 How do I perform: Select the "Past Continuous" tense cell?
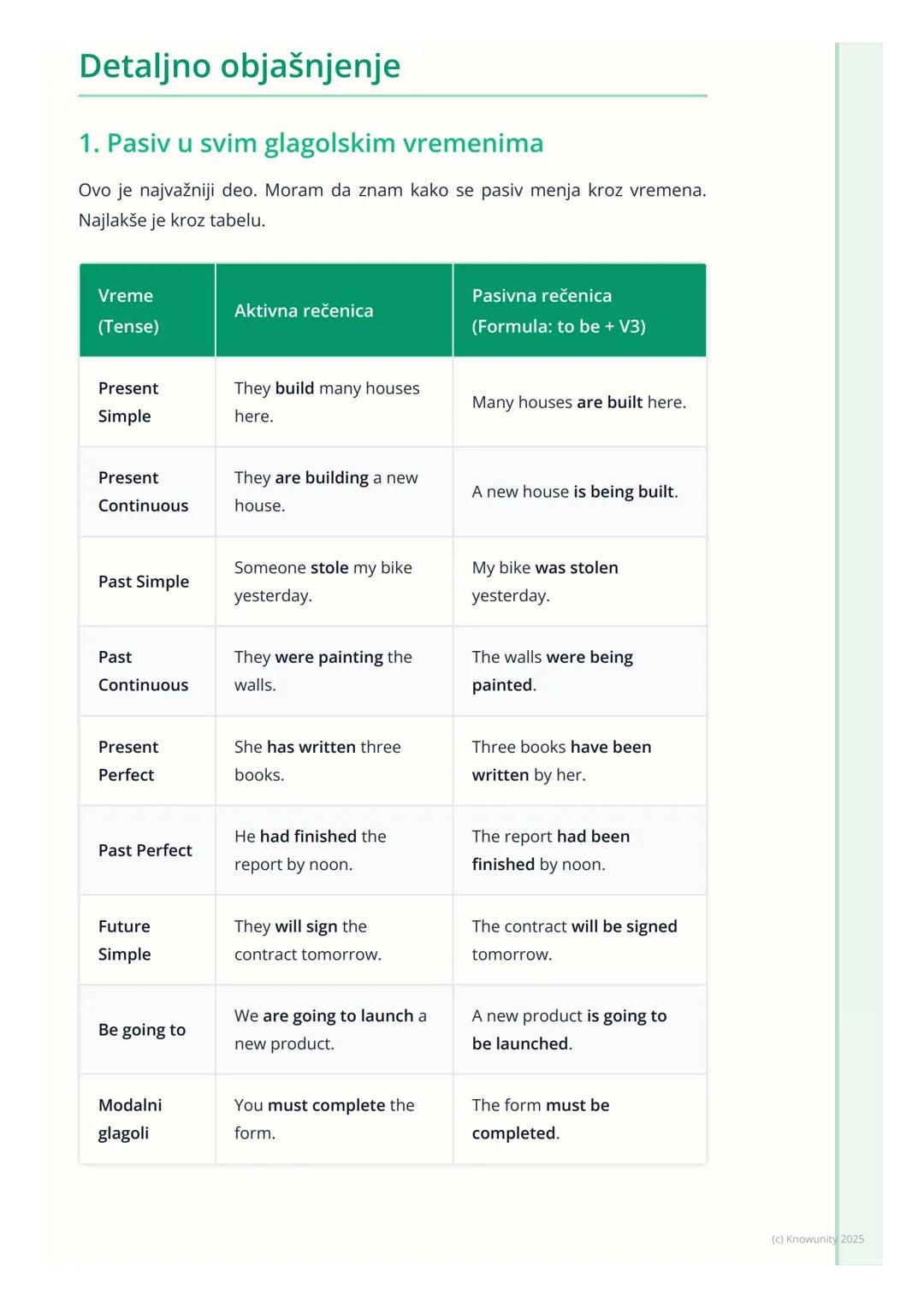pos(143,671)
